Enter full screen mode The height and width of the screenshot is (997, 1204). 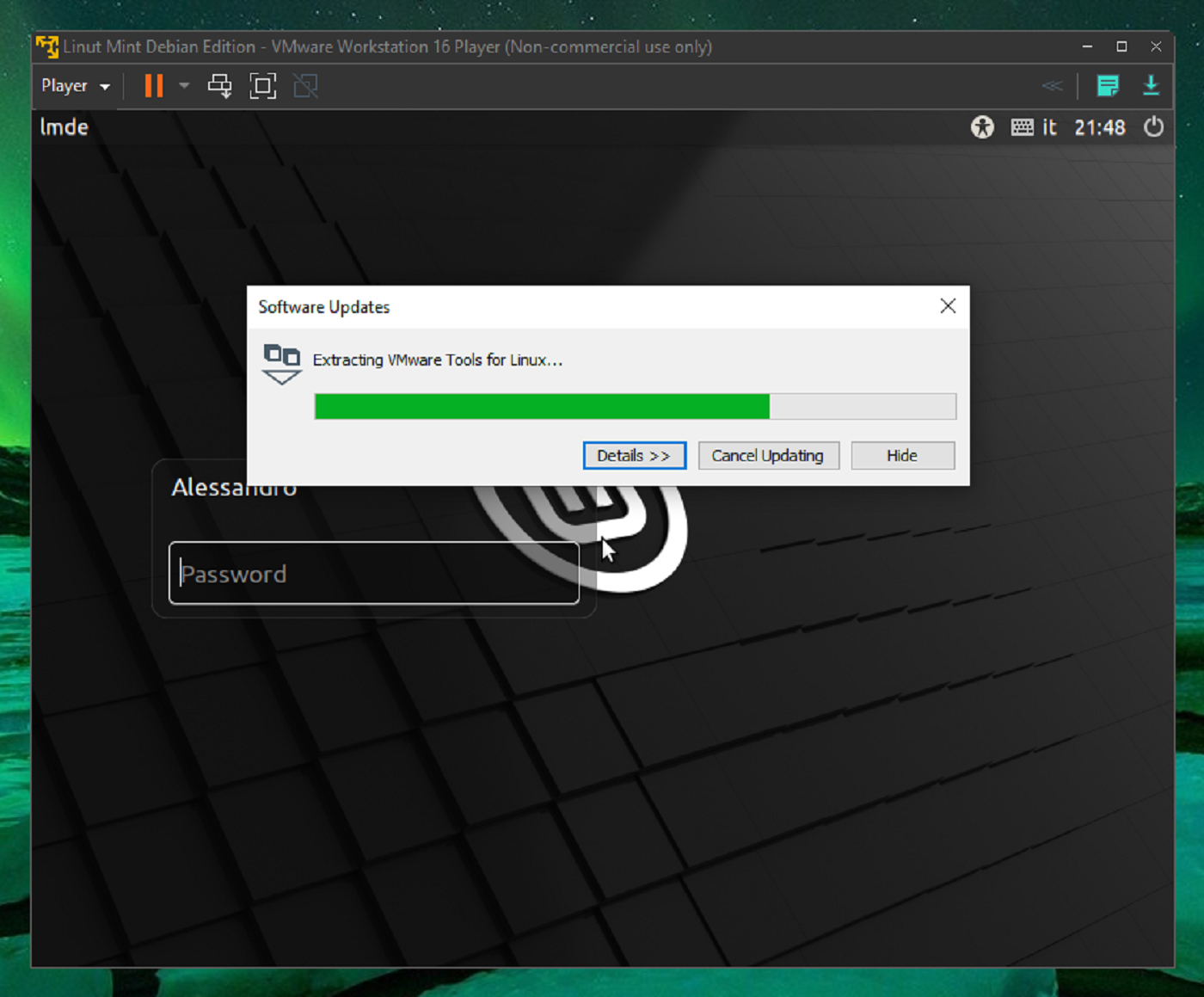click(x=262, y=86)
